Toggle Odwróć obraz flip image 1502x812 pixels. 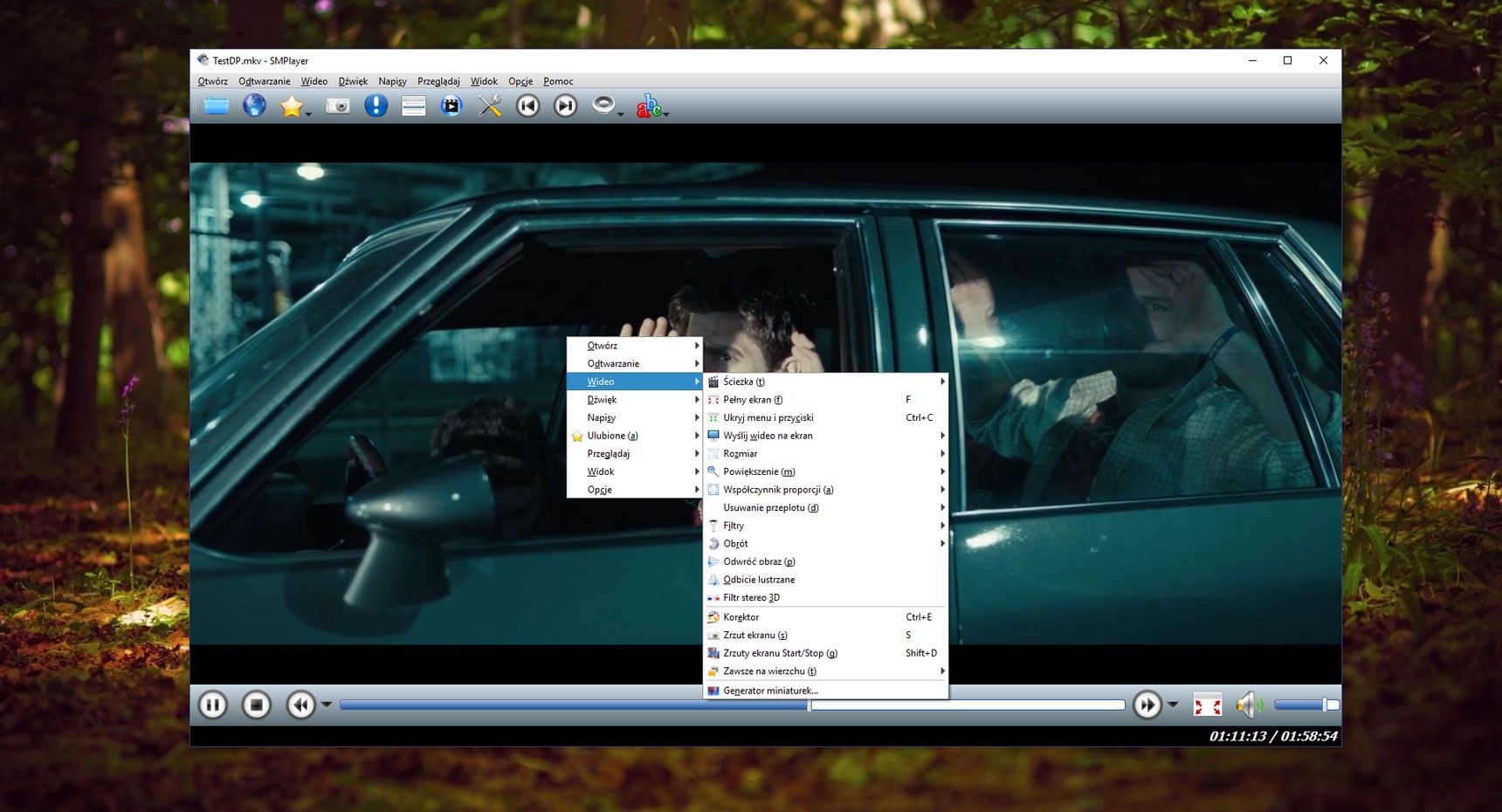click(826, 561)
